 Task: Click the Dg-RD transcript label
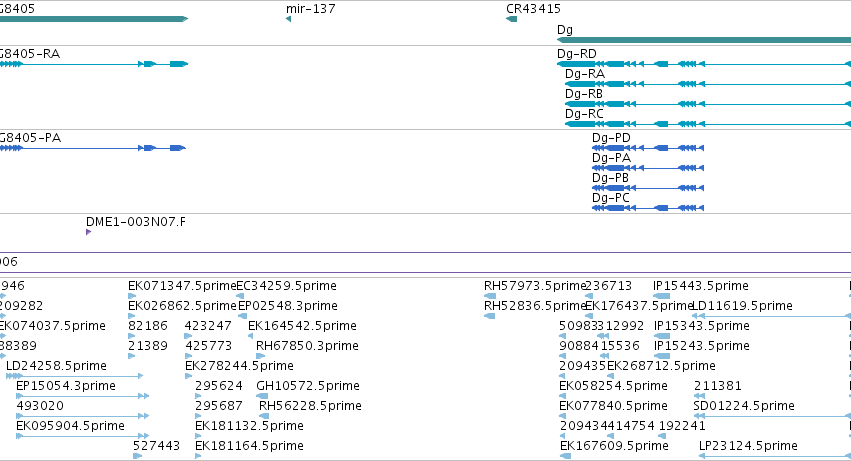(x=576, y=54)
